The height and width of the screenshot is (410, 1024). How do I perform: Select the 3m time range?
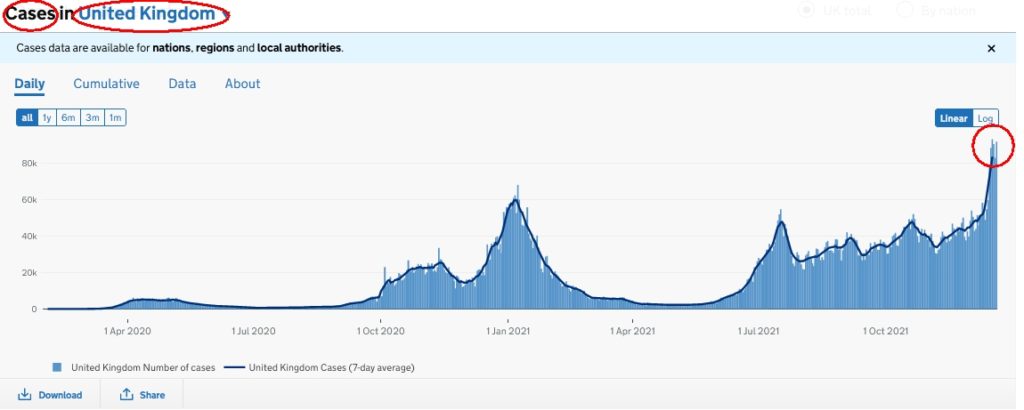[x=92, y=118]
